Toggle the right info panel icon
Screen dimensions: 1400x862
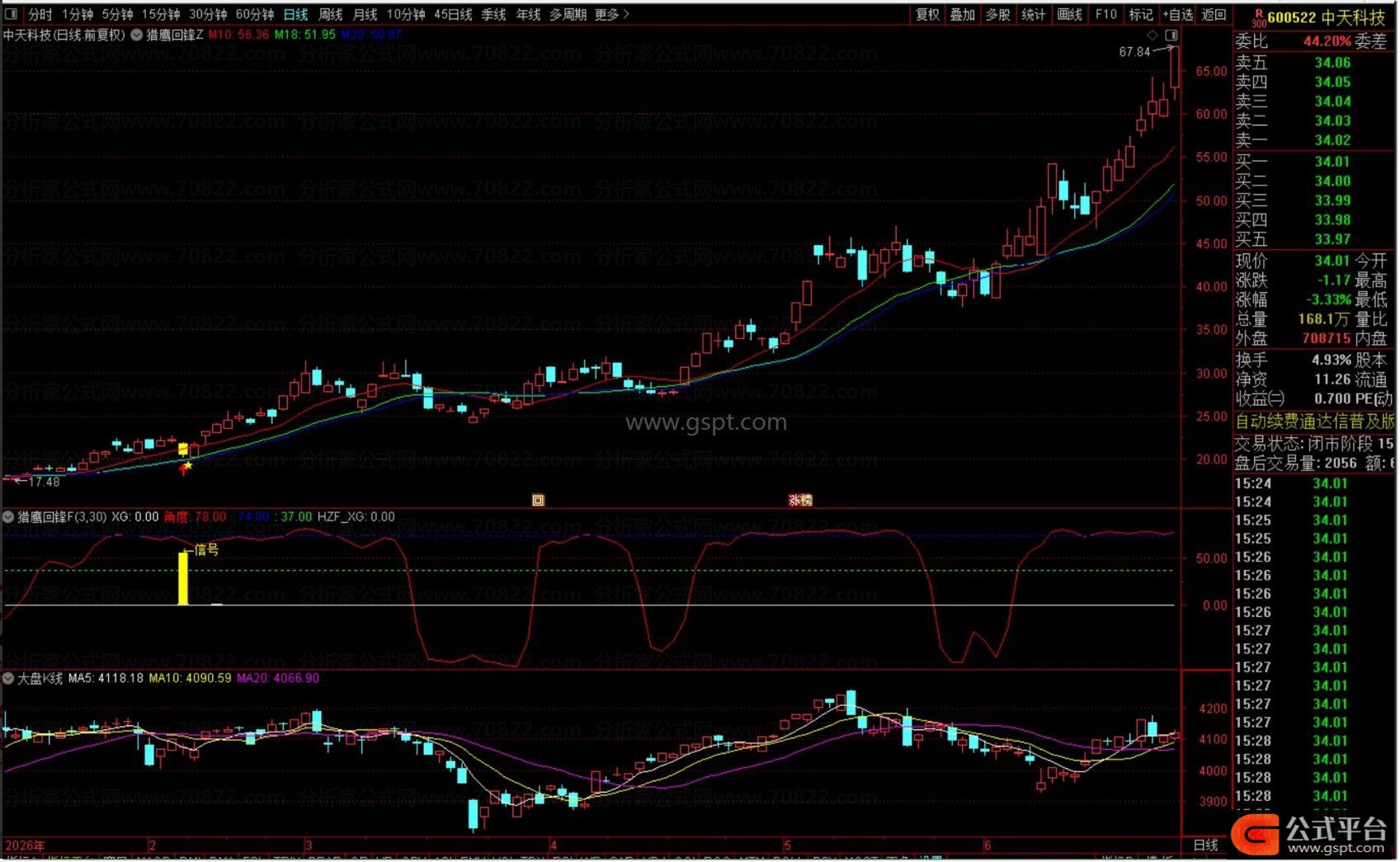[1171, 35]
